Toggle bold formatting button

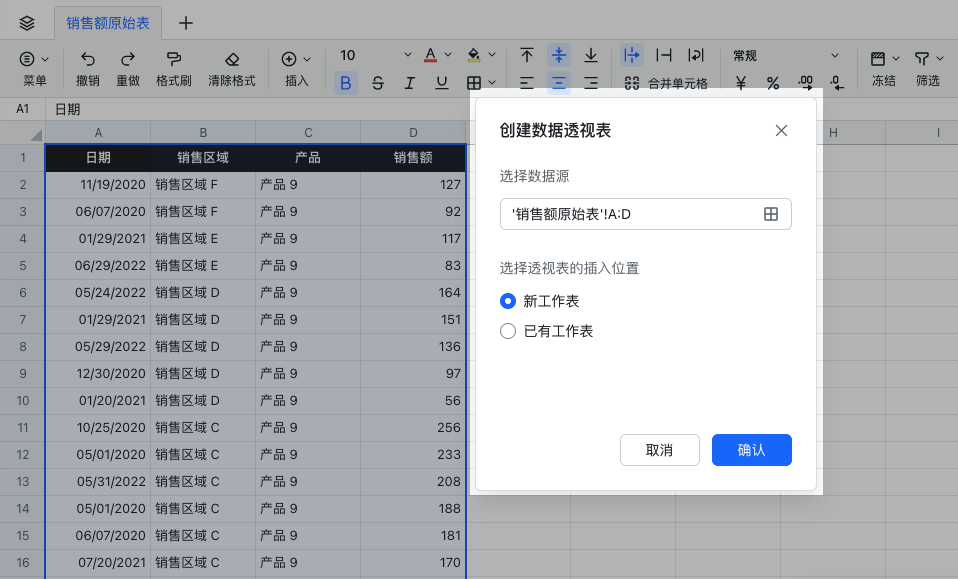346,82
